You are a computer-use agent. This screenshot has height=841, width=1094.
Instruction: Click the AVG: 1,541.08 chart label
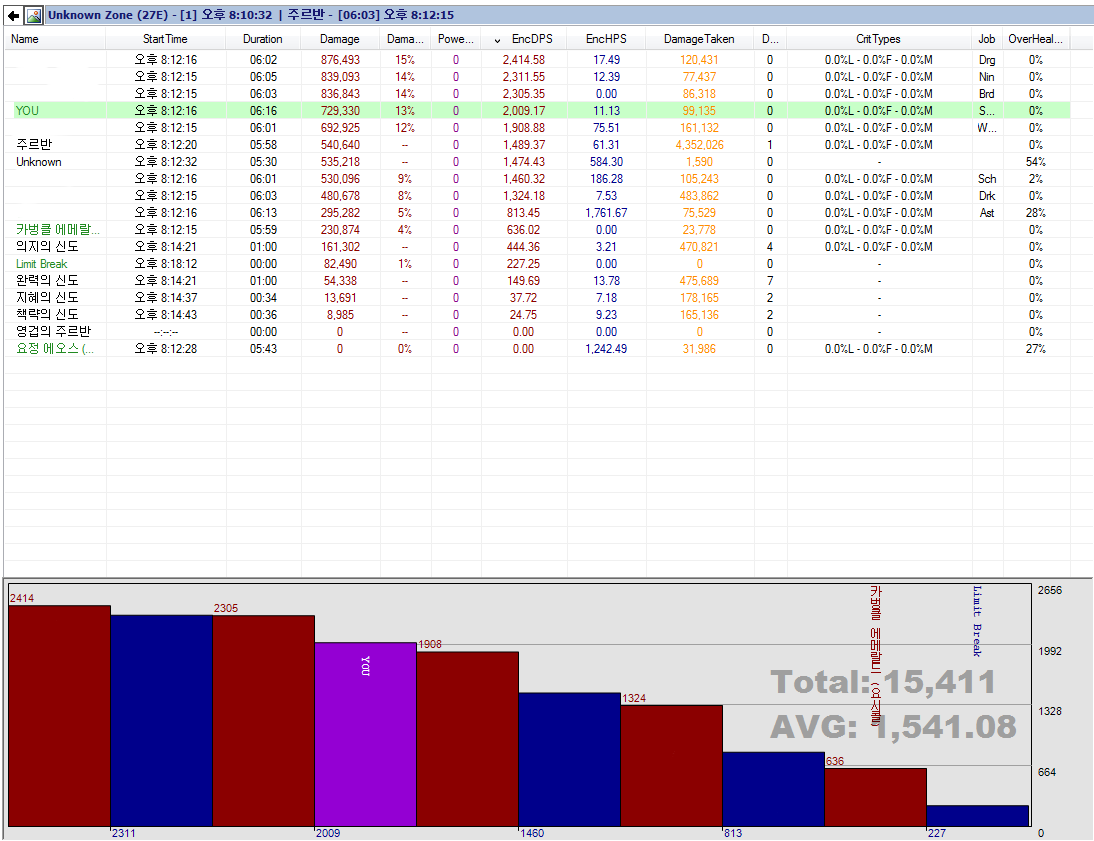[x=893, y=727]
